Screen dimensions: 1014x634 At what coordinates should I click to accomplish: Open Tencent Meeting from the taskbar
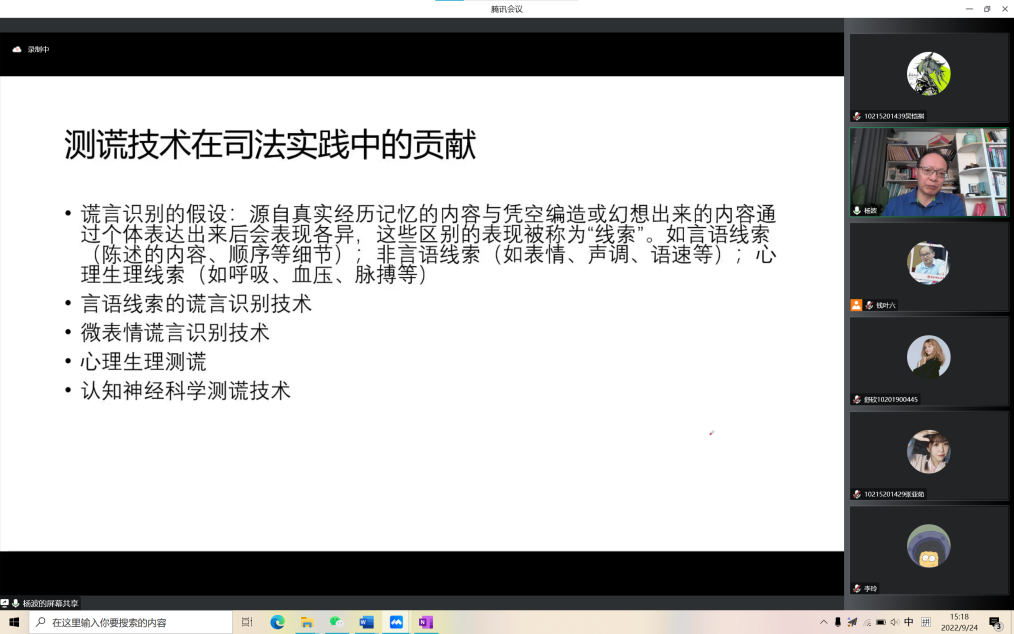396,622
